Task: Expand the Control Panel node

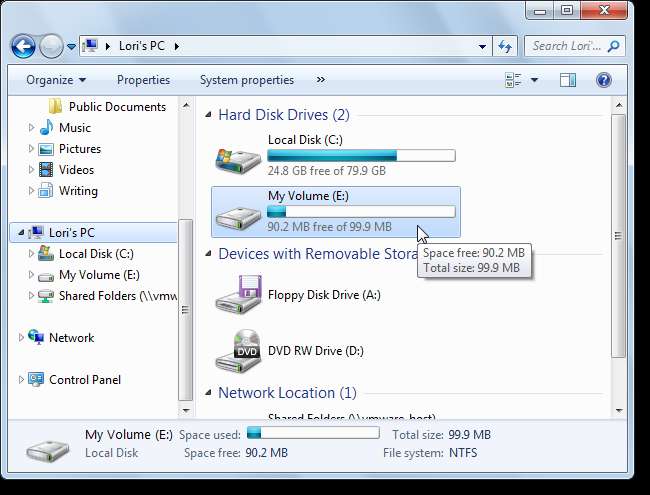Action: pyautogui.click(x=21, y=380)
